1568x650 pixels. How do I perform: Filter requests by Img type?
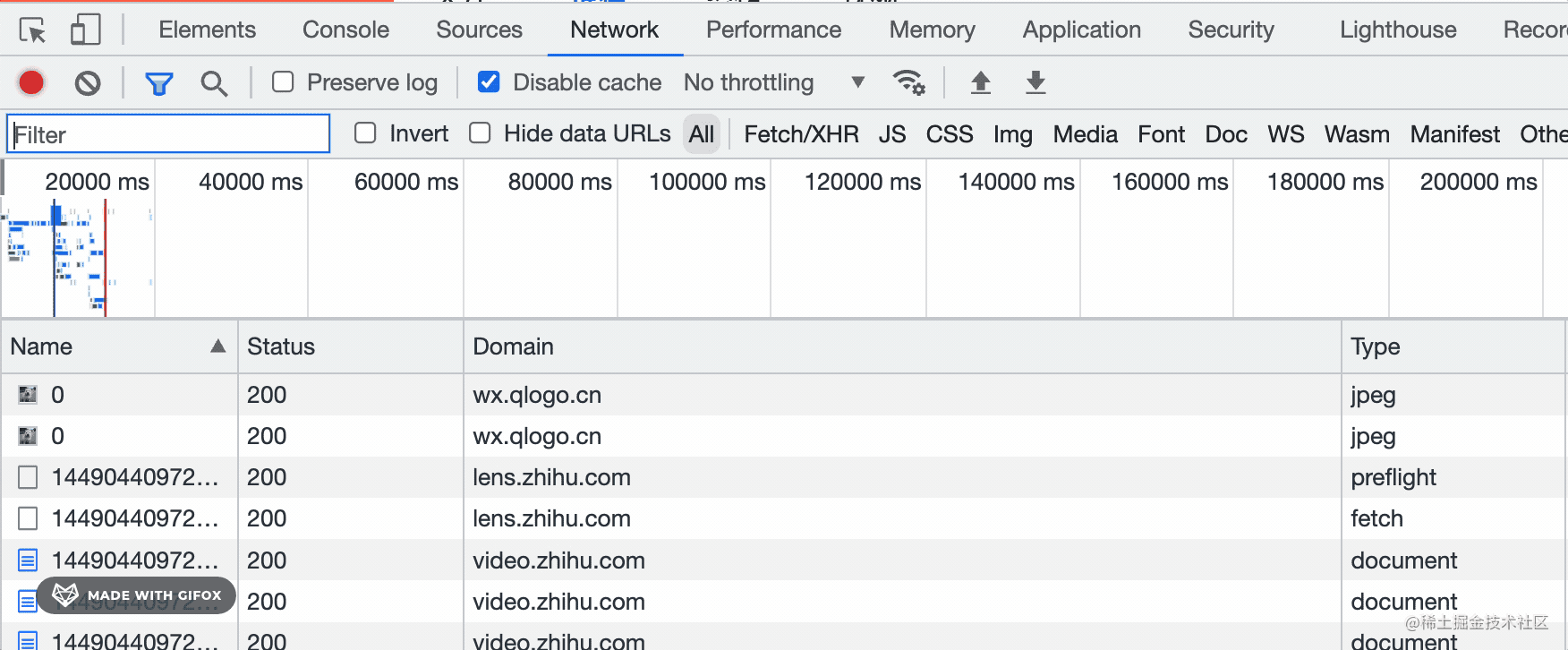pyautogui.click(x=1012, y=134)
